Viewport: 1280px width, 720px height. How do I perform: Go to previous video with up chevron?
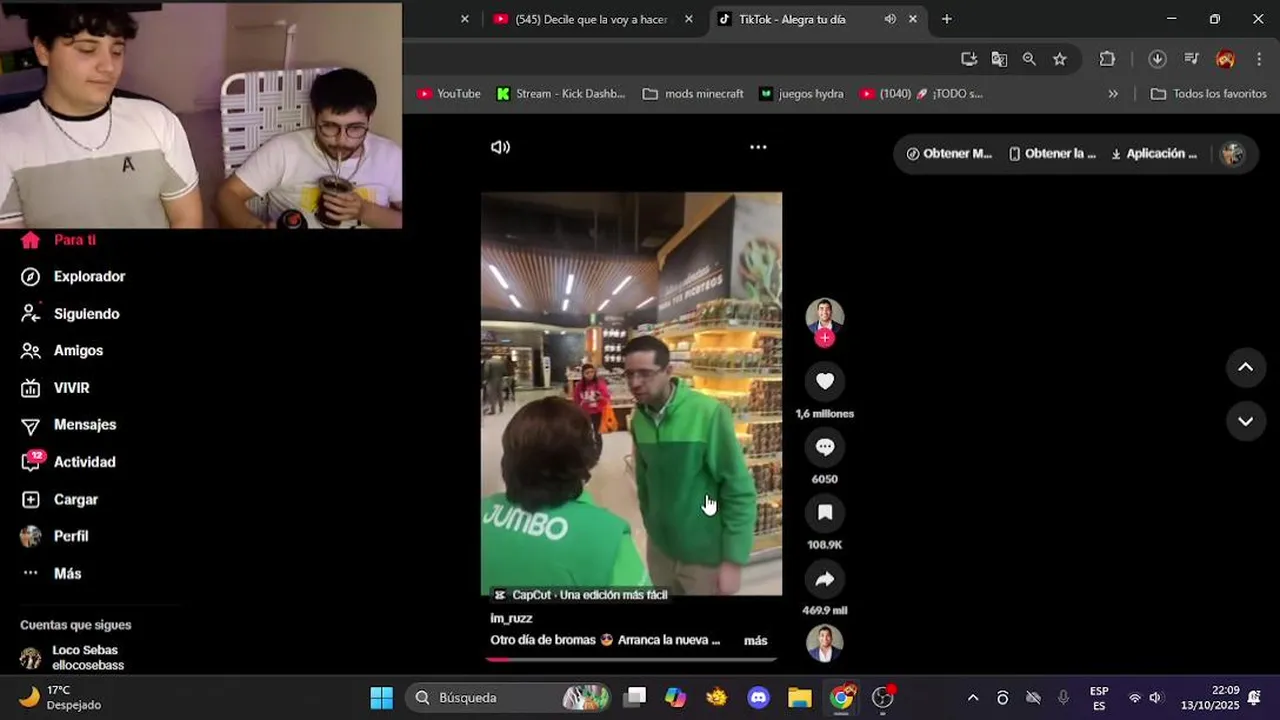1246,367
